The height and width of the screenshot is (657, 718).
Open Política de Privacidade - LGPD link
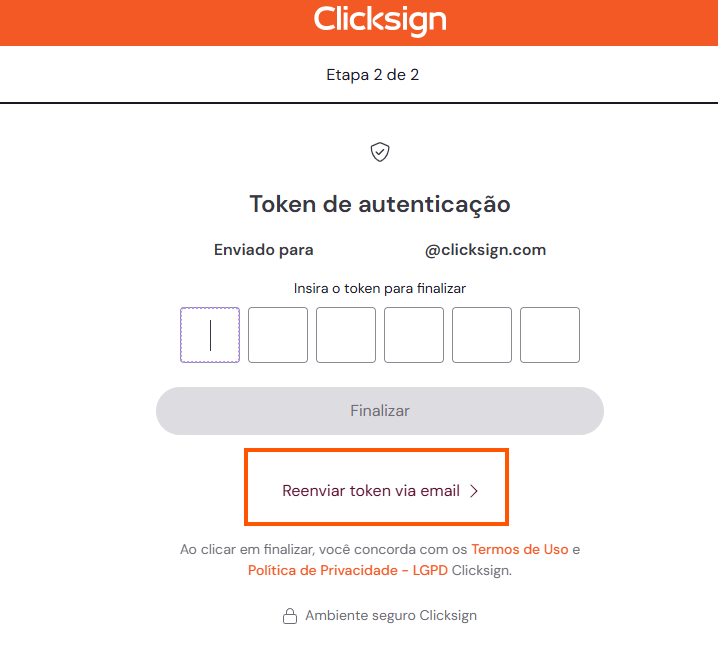coord(348,570)
